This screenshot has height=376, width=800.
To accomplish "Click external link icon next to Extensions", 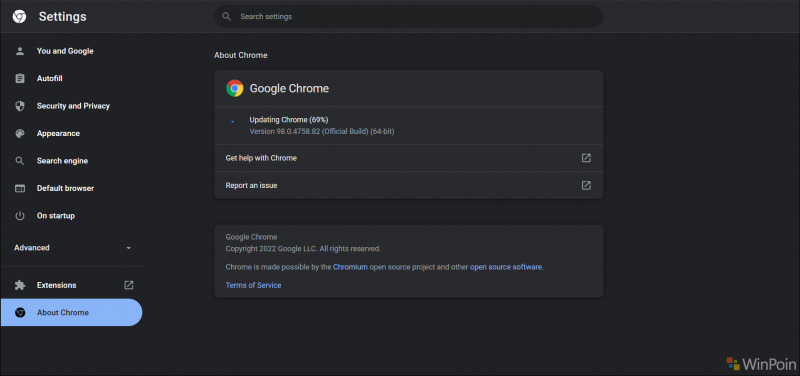I will click(x=129, y=285).
